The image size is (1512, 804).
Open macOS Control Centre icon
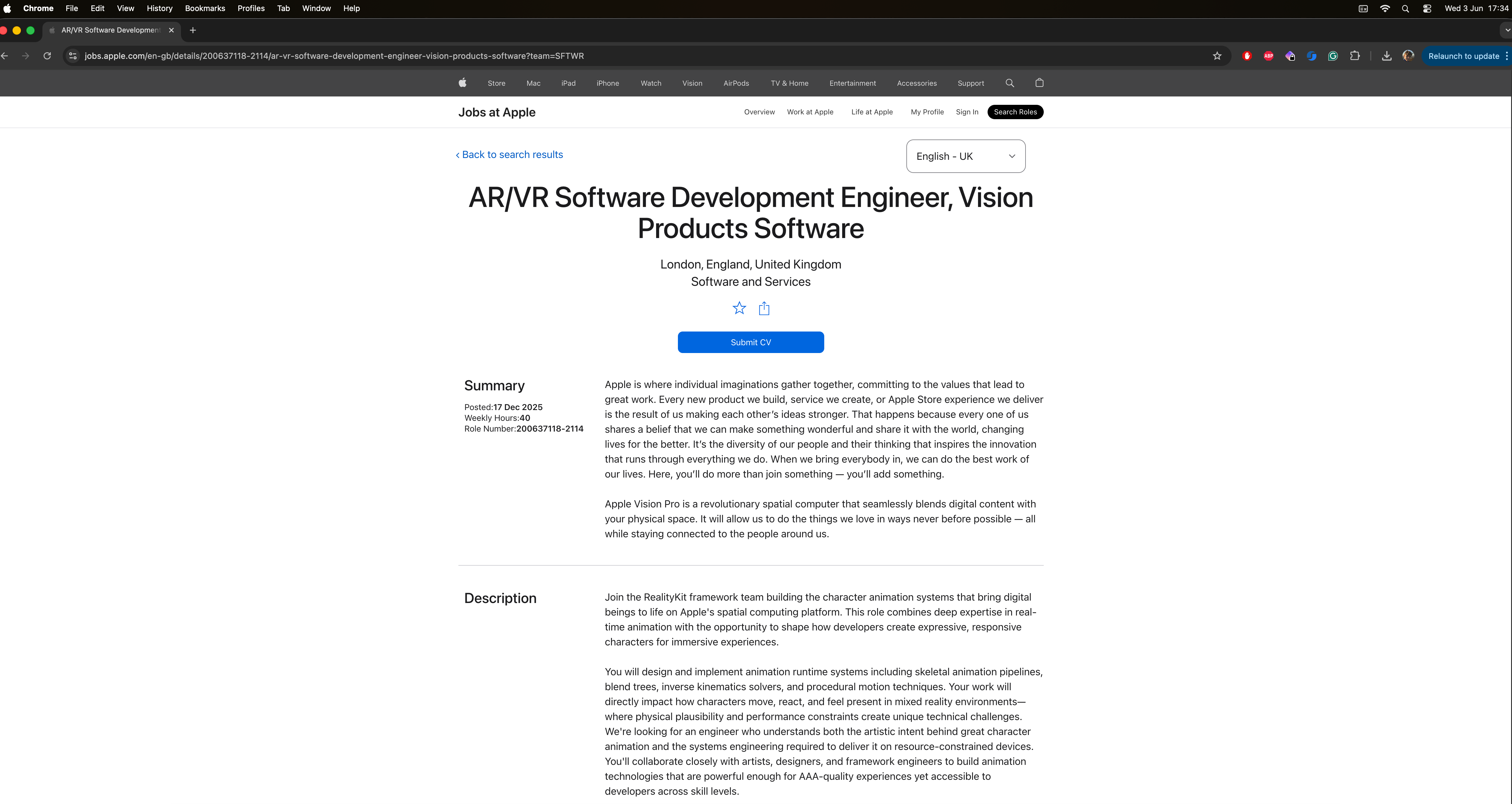1427,8
